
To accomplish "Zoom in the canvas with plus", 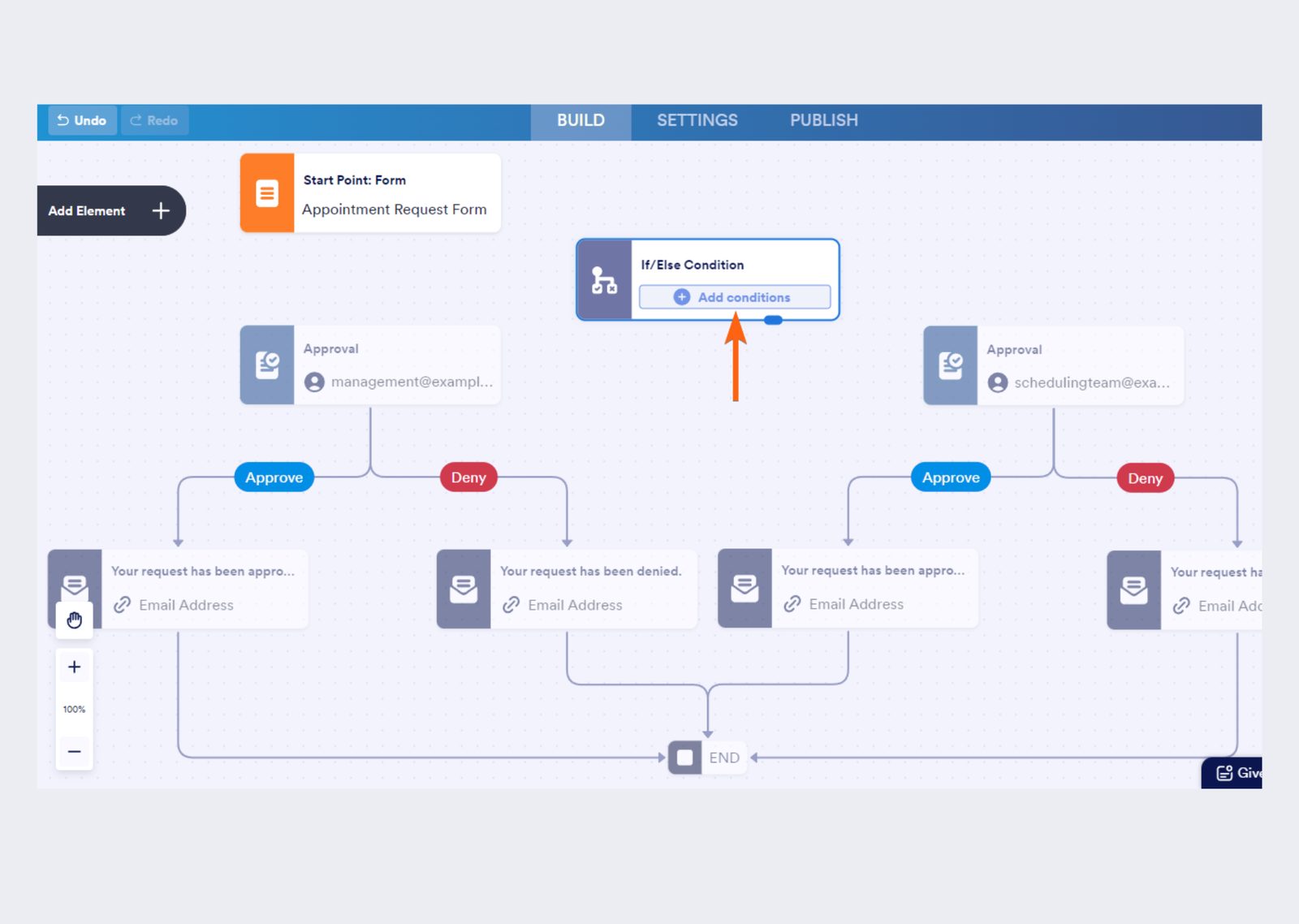I will click(75, 667).
